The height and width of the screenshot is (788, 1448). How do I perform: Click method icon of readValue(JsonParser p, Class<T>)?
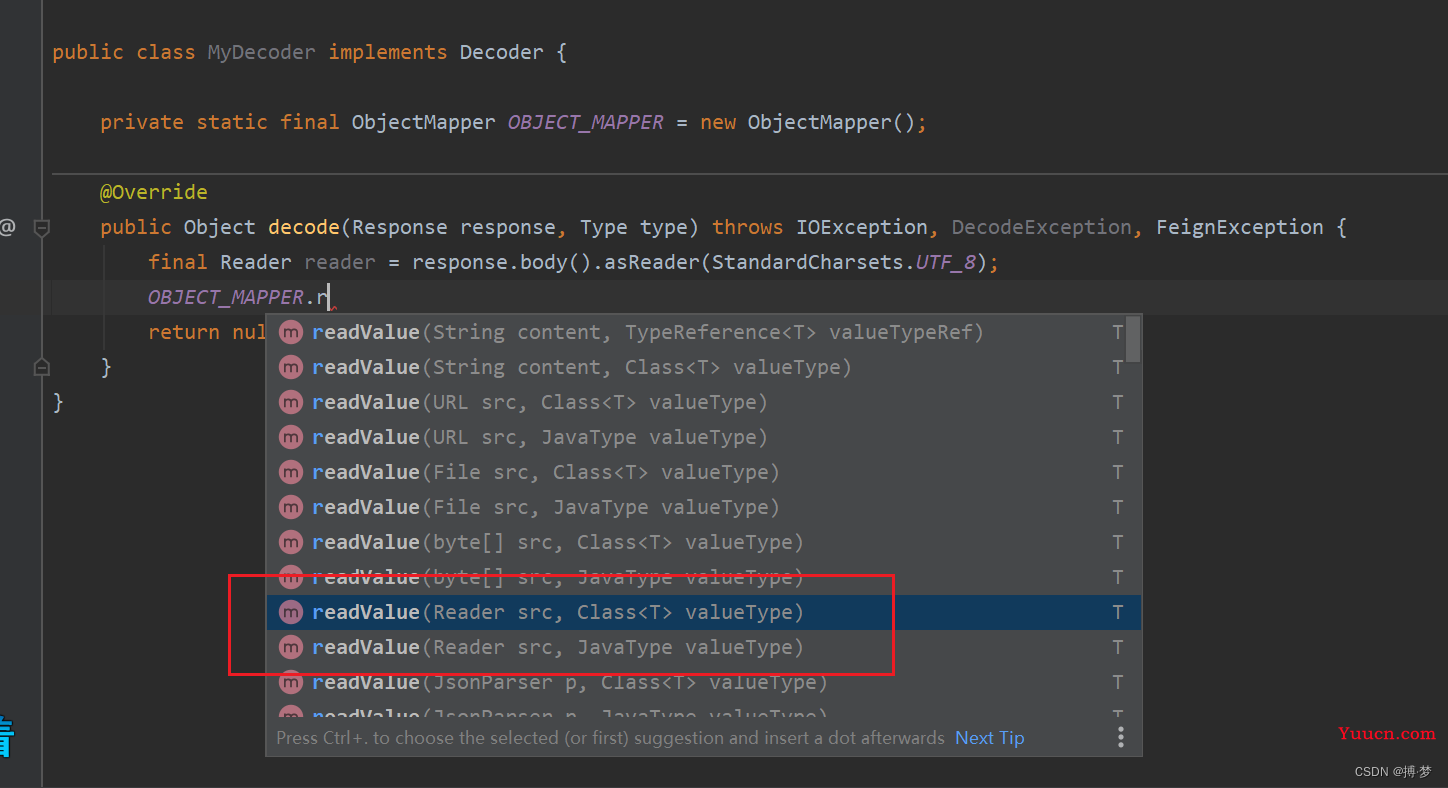click(x=291, y=682)
